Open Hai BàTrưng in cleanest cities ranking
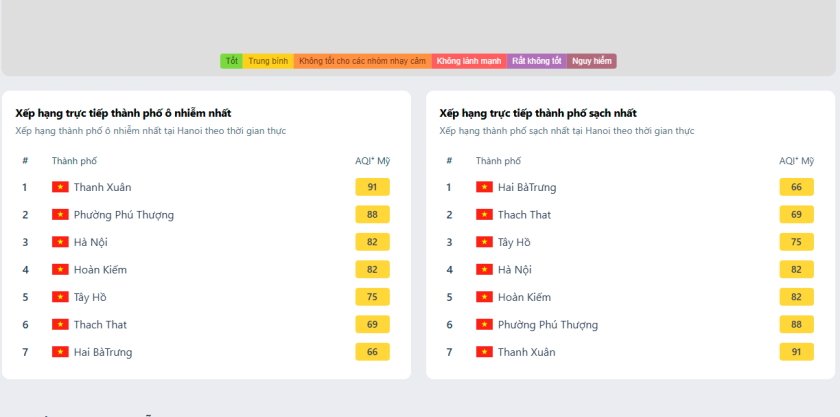 tap(527, 187)
